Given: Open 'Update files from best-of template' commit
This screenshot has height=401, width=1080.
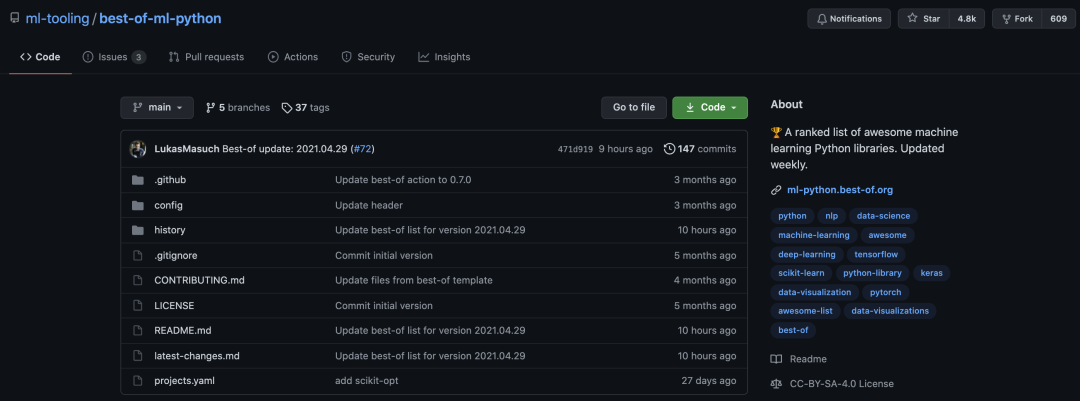Looking at the screenshot, I should pyautogui.click(x=414, y=280).
